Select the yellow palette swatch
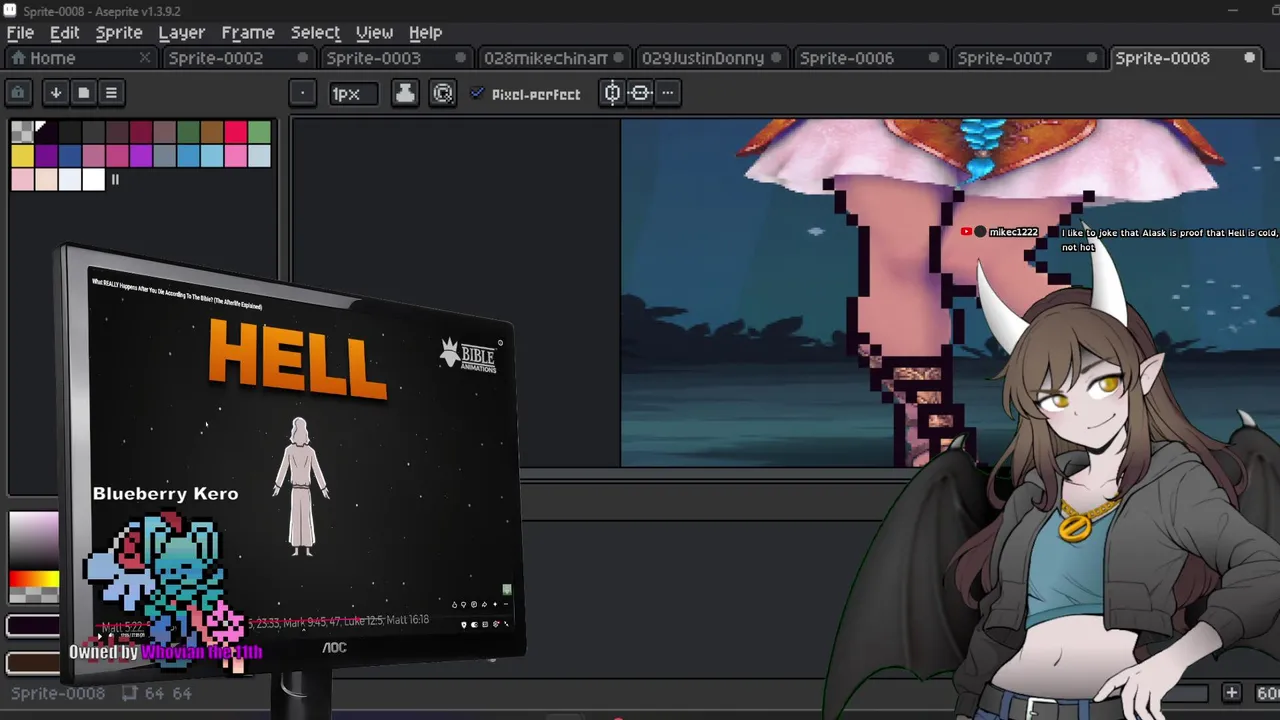 [x=22, y=156]
